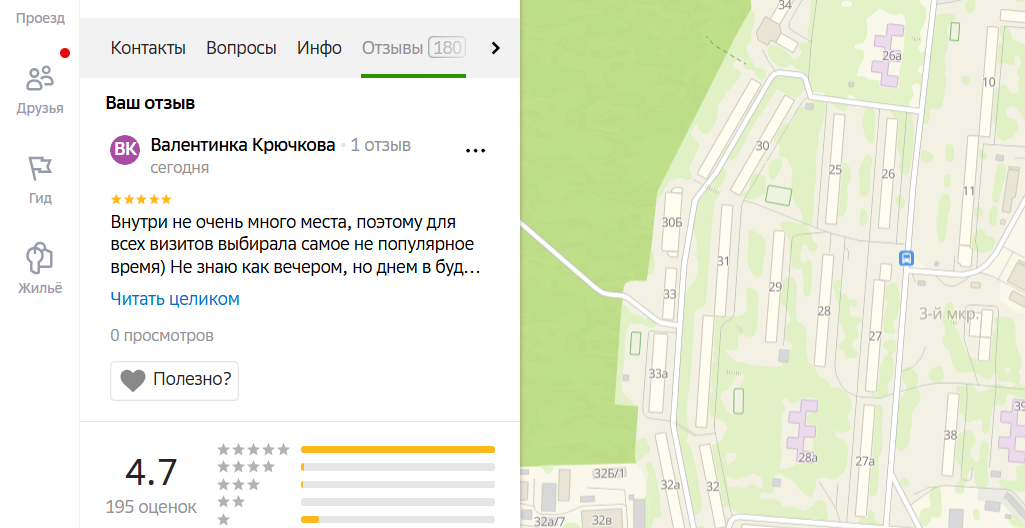Click building number 11 on map
Viewport: 1025px width, 528px height.
click(x=969, y=191)
